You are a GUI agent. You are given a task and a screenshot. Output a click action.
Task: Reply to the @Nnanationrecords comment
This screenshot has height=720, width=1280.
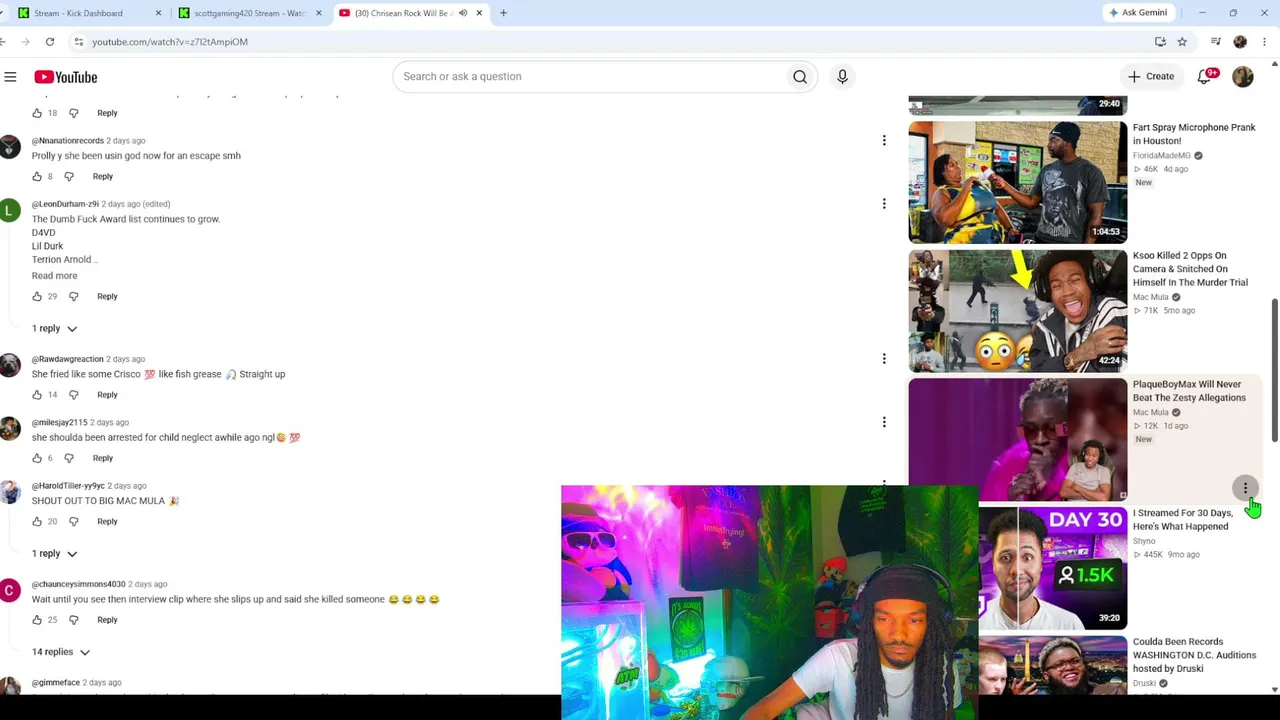coord(103,176)
